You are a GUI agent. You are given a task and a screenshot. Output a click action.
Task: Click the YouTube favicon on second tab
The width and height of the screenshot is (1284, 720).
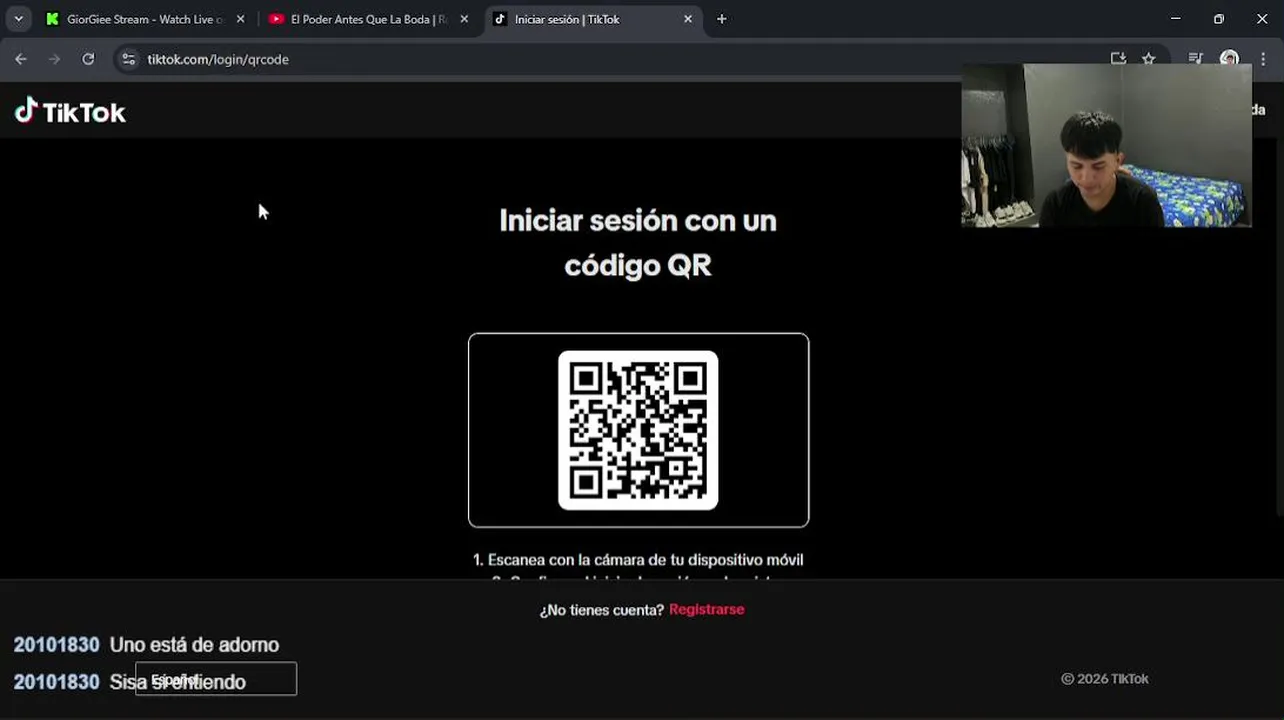[277, 19]
